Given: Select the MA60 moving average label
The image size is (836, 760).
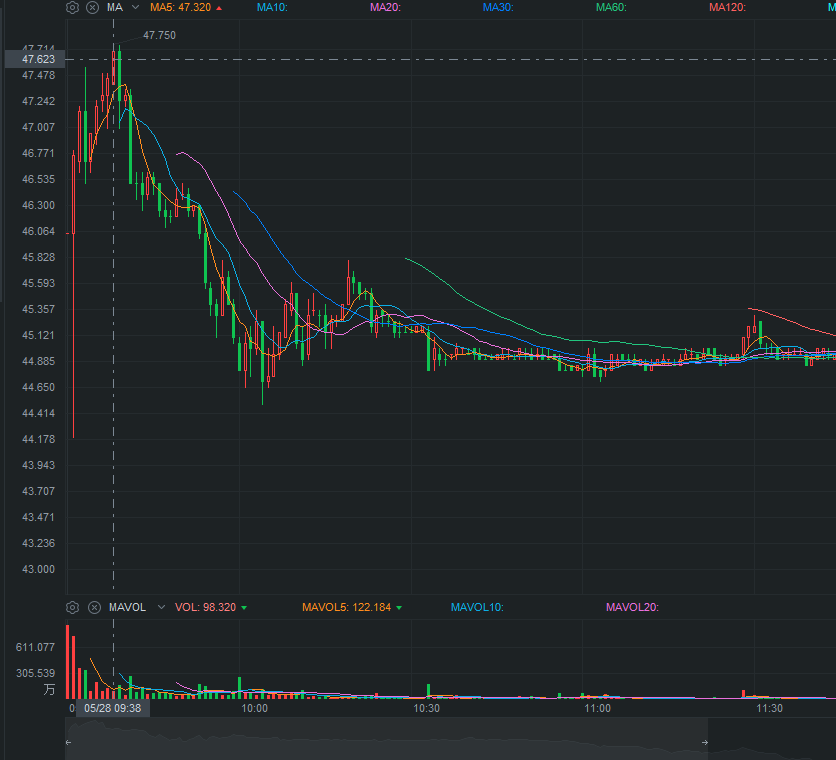Looking at the screenshot, I should point(611,7).
